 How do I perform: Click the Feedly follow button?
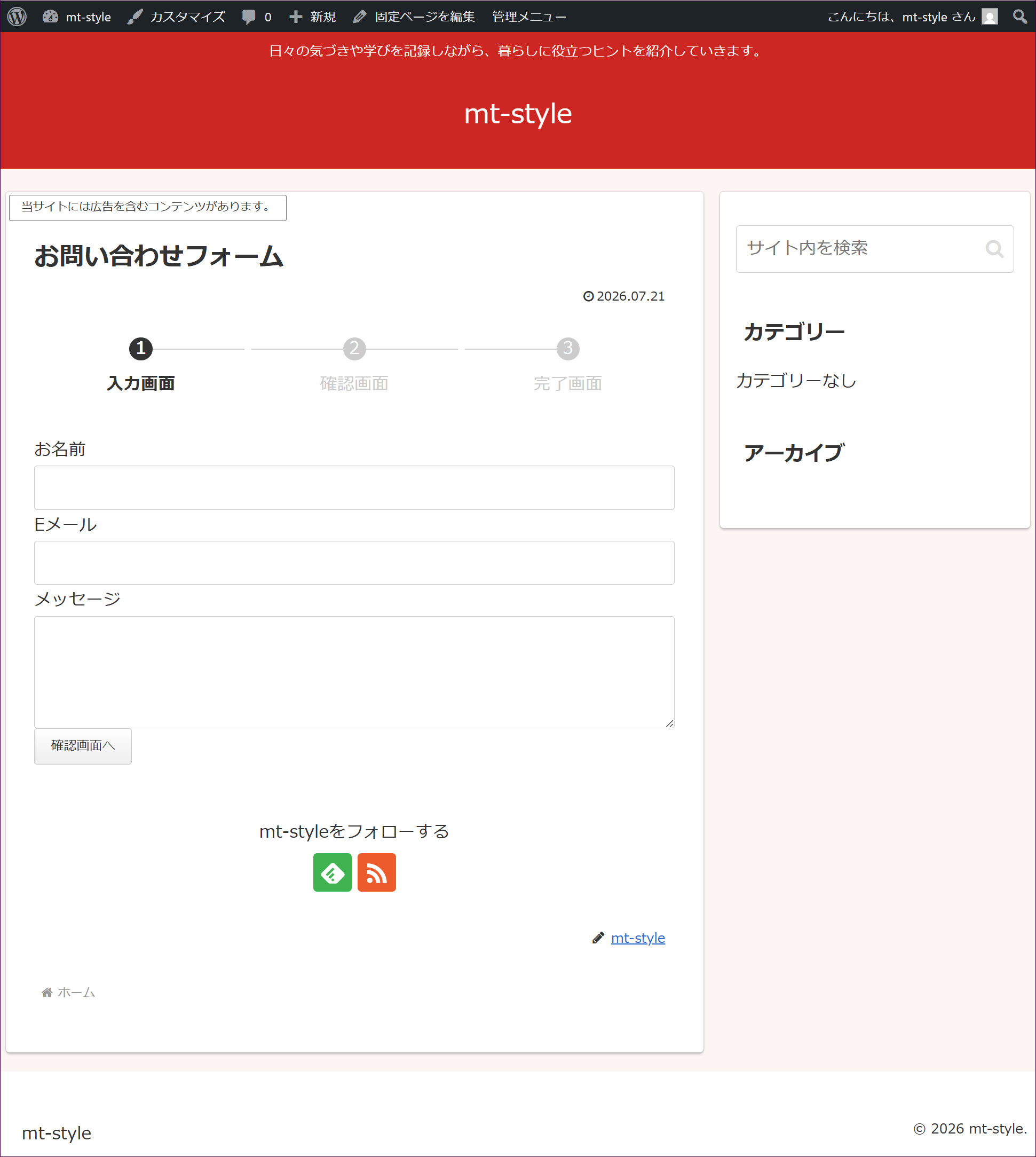[333, 872]
